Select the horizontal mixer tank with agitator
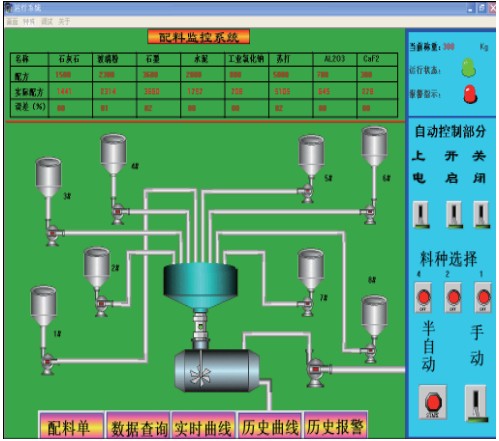Image resolution: width=499 pixels, height=441 pixels. [x=217, y=371]
